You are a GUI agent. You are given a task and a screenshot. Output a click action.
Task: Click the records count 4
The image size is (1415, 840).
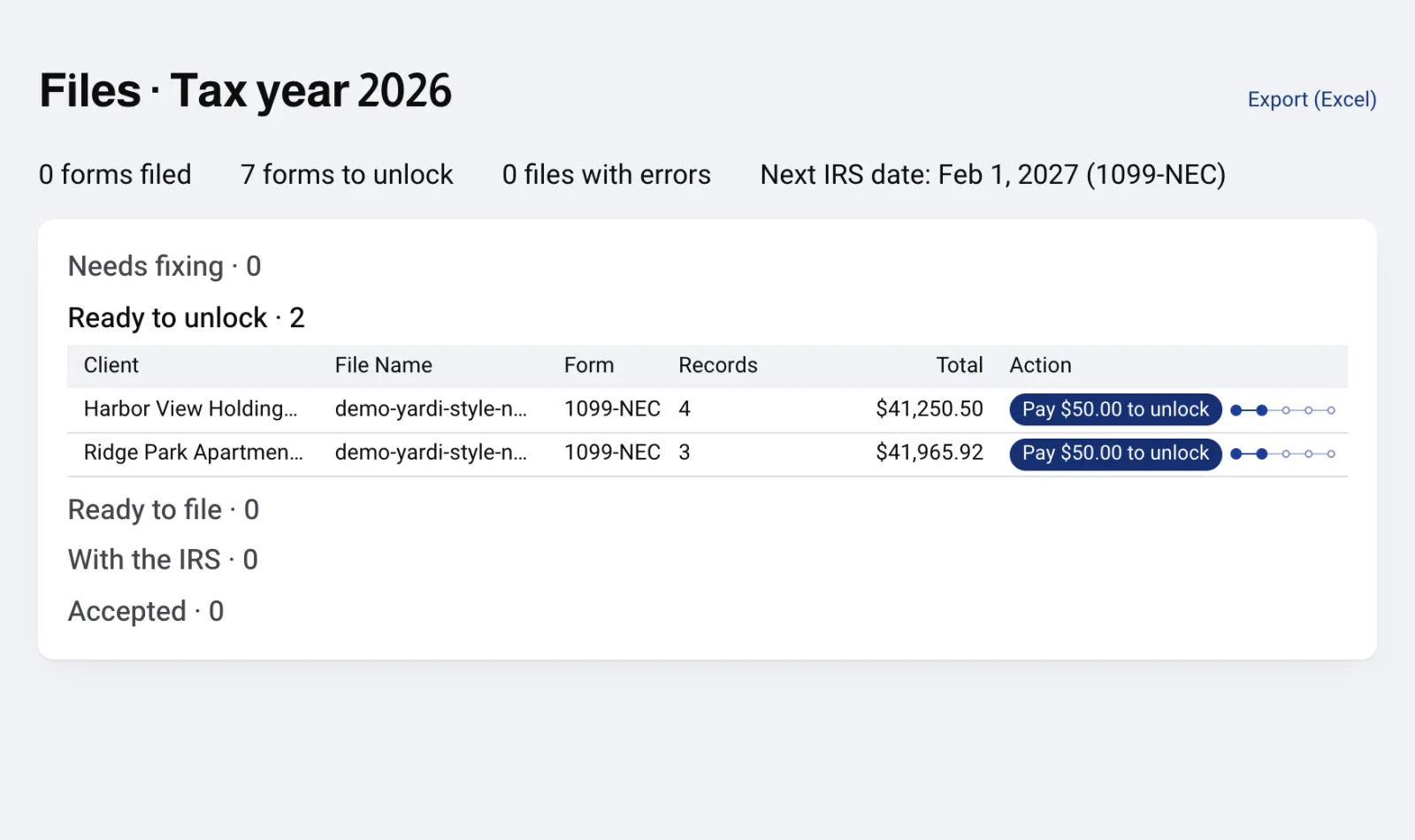click(685, 409)
